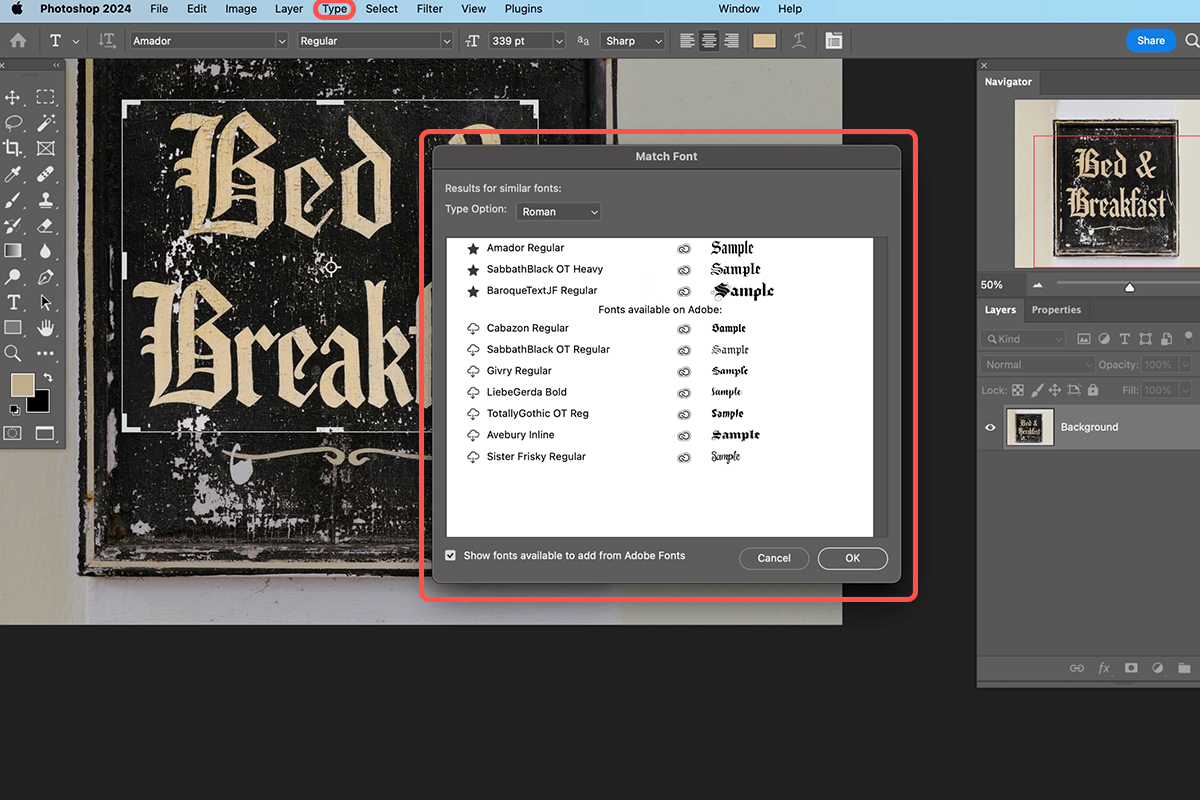The image size is (1200, 800).
Task: Open the anti-aliasing dropdown set to Sharp
Action: [632, 40]
